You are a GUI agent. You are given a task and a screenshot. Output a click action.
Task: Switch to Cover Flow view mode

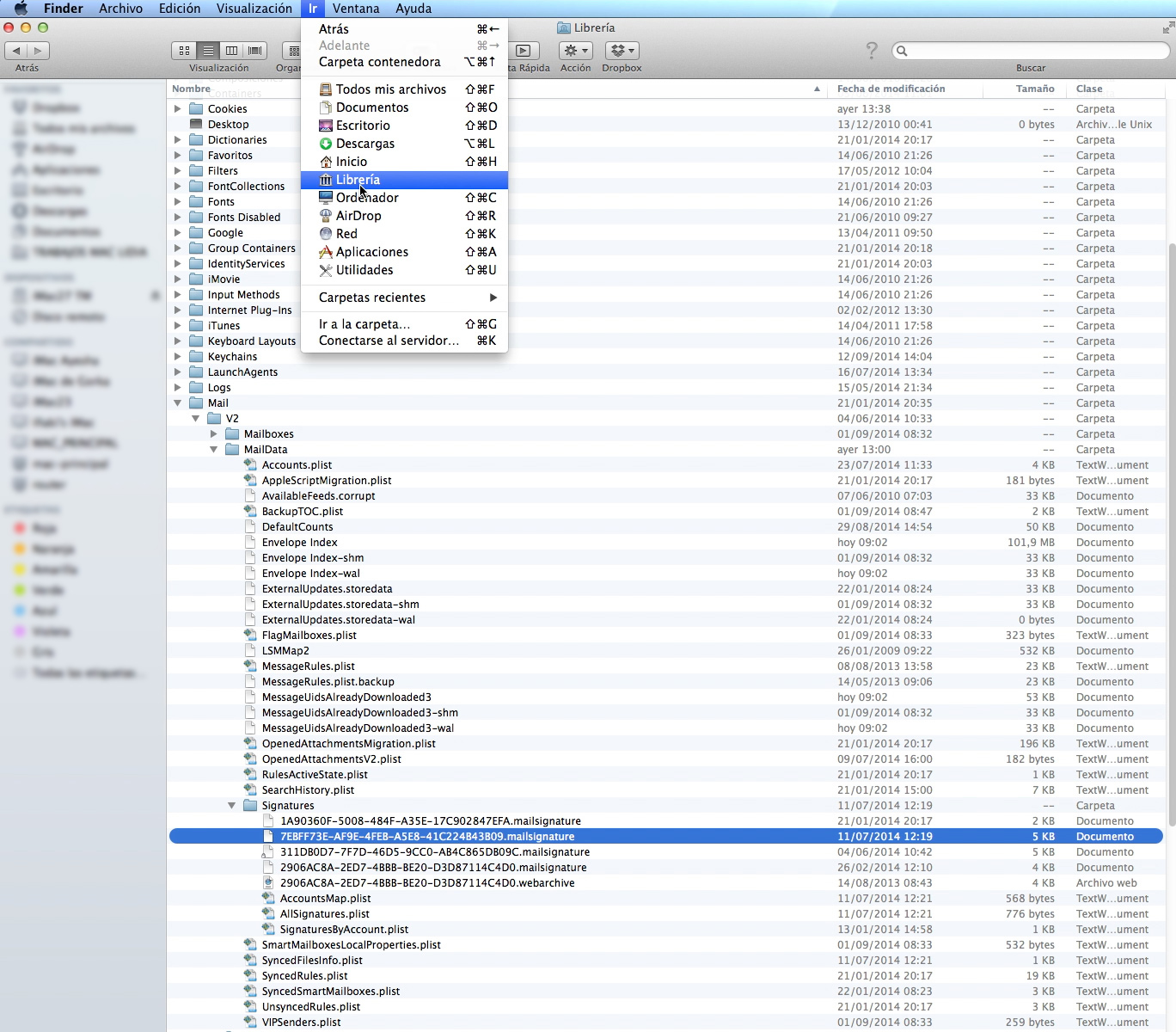(255, 51)
